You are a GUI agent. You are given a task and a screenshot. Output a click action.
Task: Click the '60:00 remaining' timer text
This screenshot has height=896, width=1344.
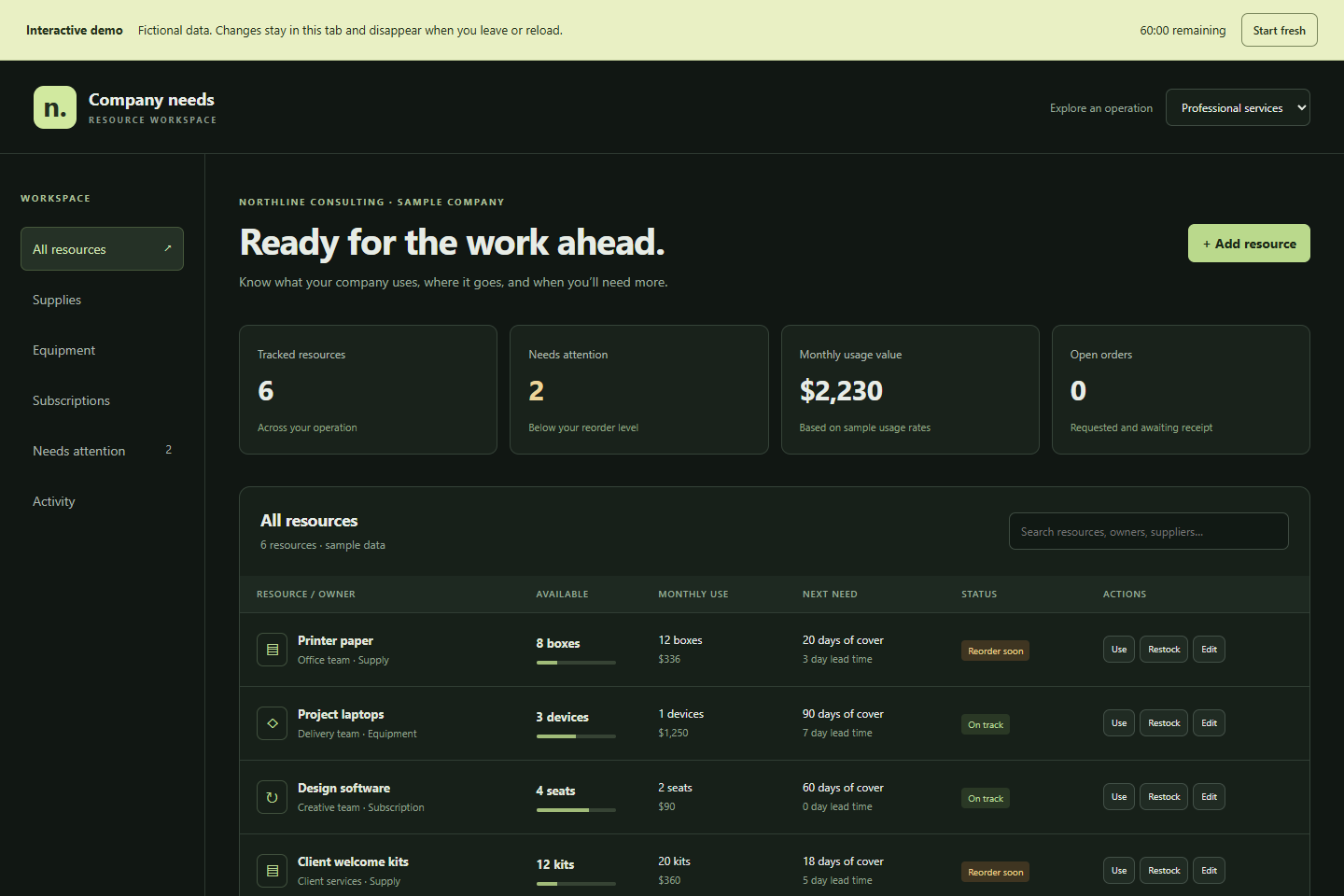(x=1183, y=31)
